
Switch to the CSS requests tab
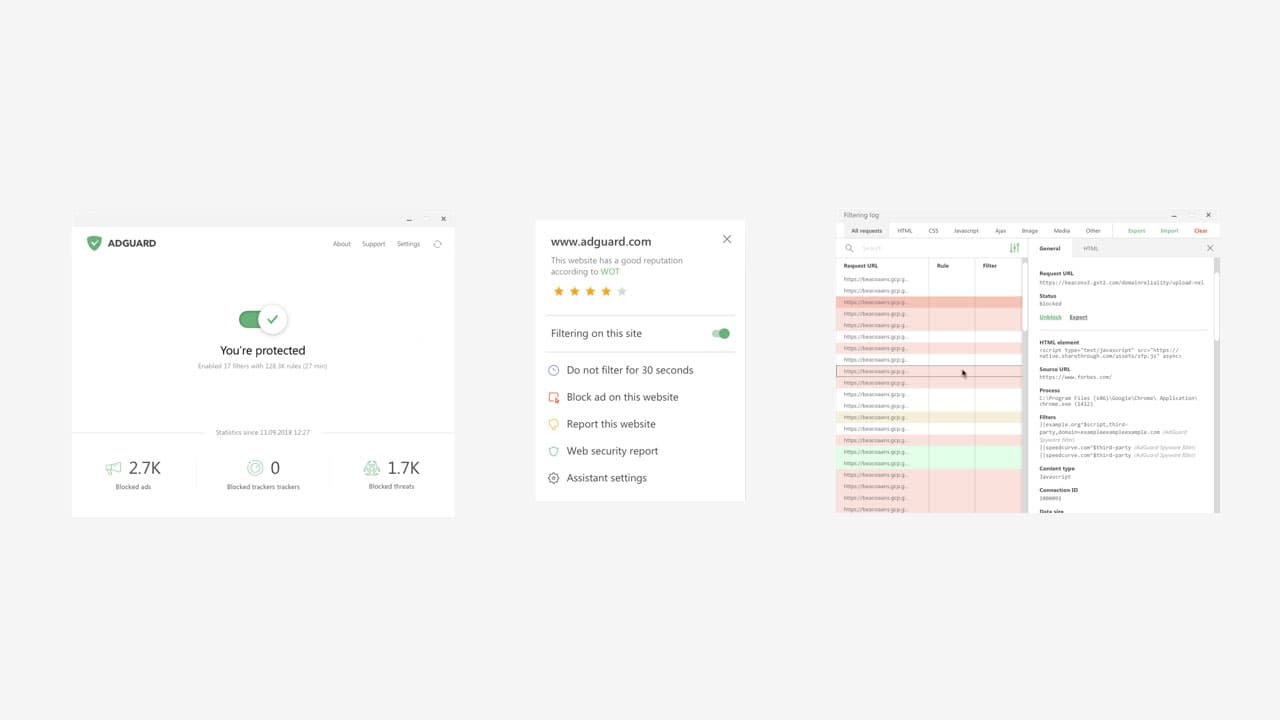click(933, 231)
